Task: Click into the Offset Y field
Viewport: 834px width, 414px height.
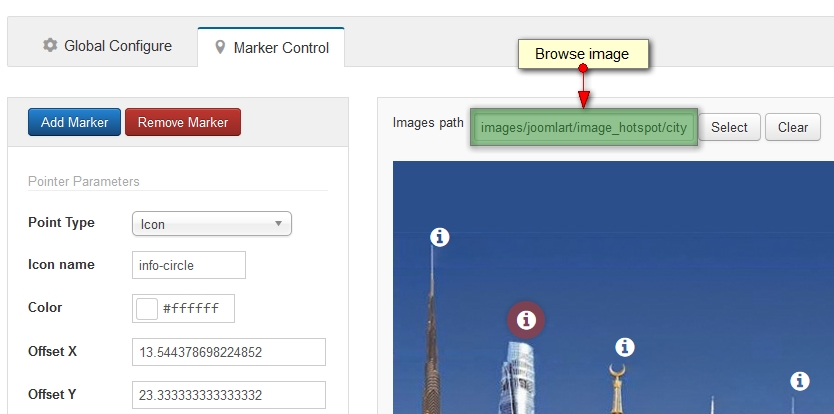Action: point(229,395)
